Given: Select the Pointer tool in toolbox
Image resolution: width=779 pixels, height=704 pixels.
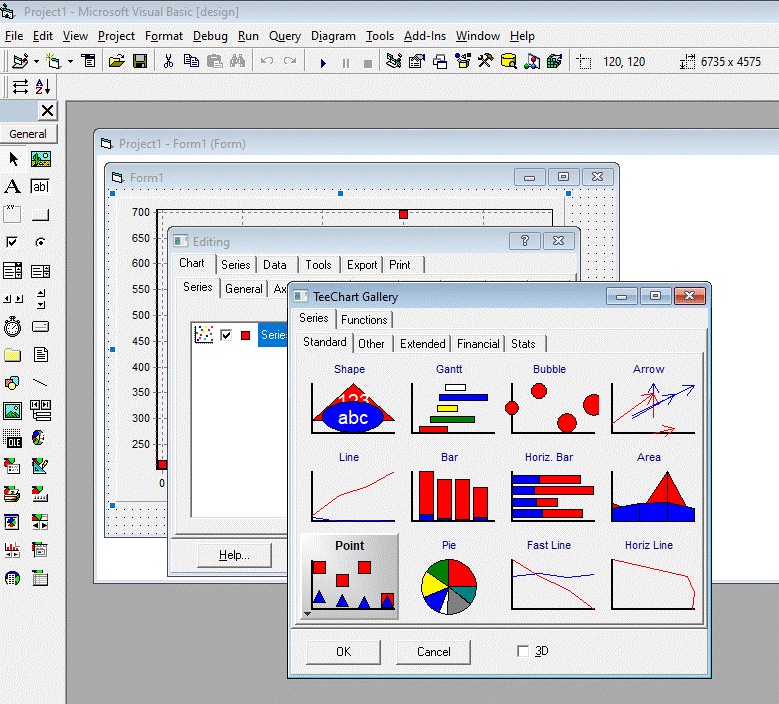Looking at the screenshot, I should point(13,159).
